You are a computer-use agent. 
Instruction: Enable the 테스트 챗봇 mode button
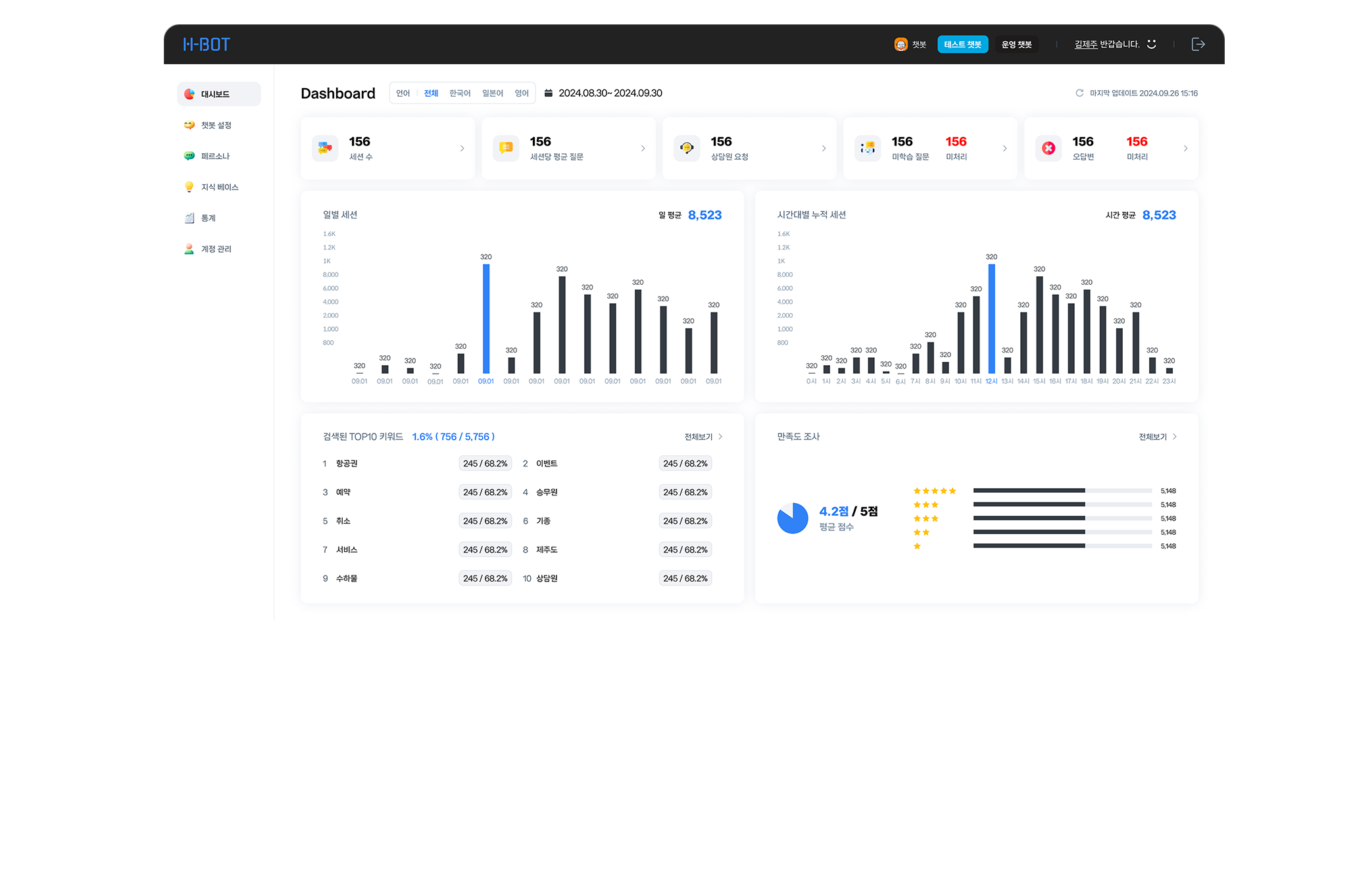962,43
